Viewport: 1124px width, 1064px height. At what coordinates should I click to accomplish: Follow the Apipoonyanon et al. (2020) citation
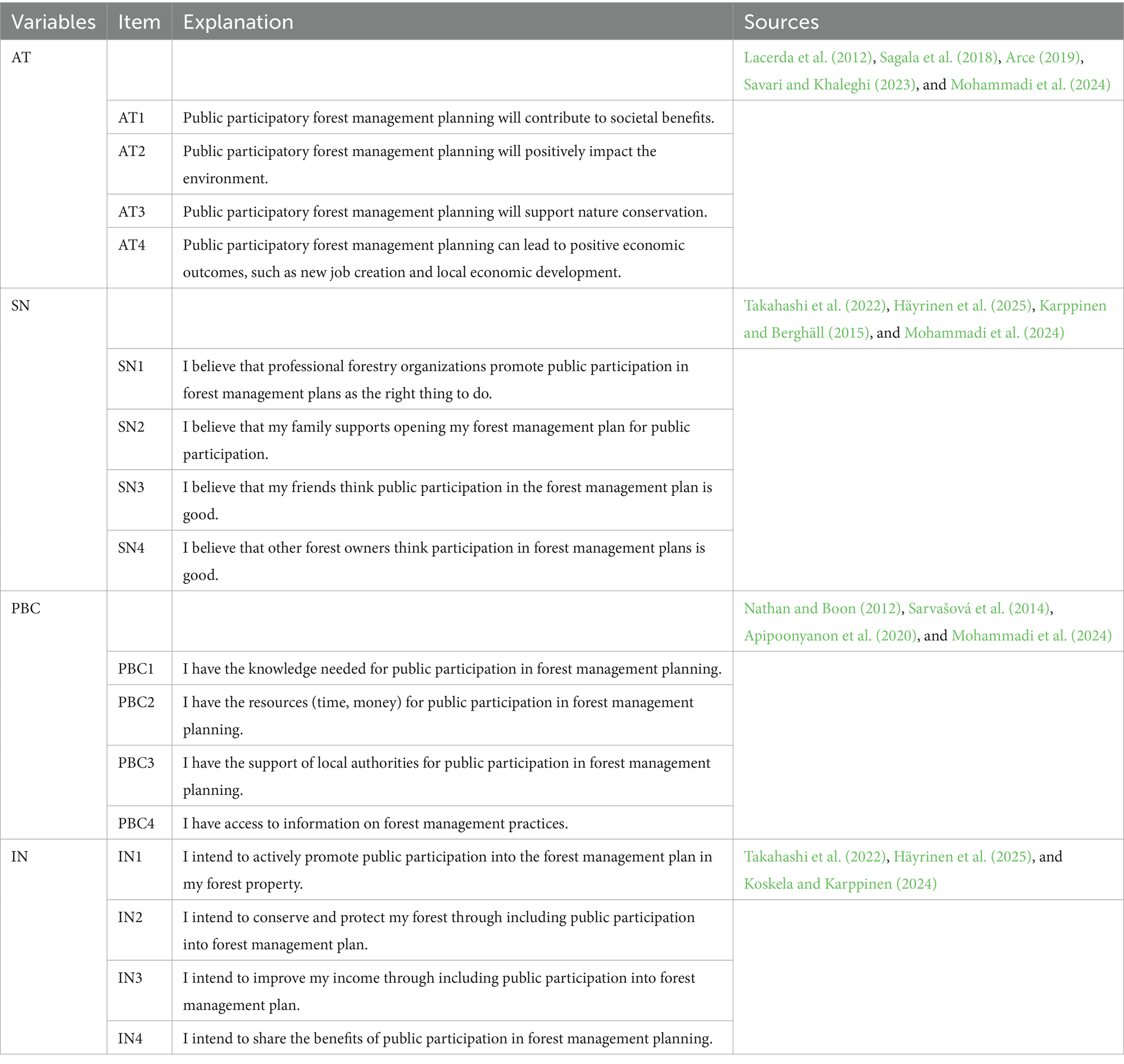click(830, 636)
